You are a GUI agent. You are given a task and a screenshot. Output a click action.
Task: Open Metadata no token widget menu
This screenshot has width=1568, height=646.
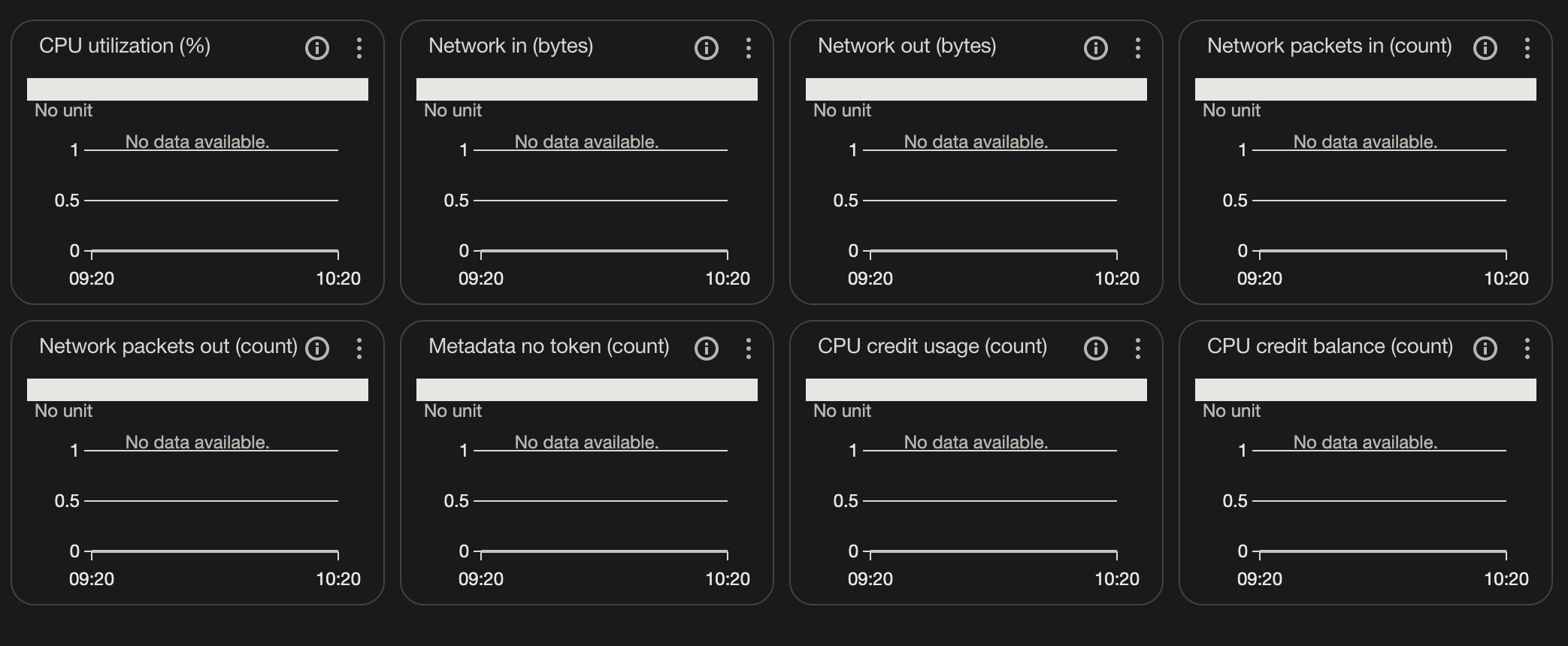pos(749,349)
